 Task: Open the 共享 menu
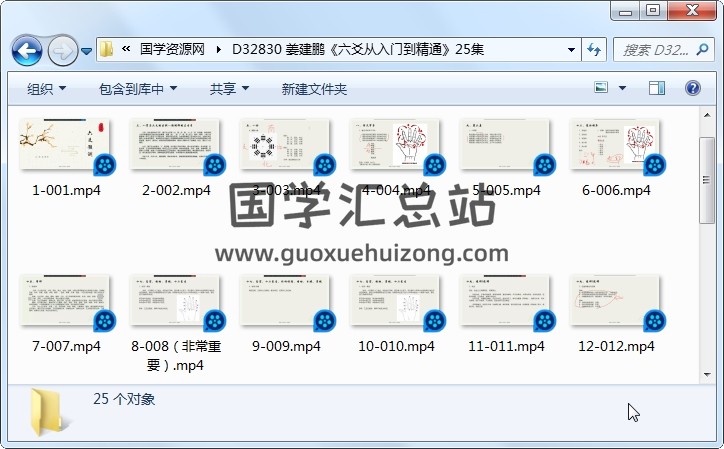click(229, 89)
